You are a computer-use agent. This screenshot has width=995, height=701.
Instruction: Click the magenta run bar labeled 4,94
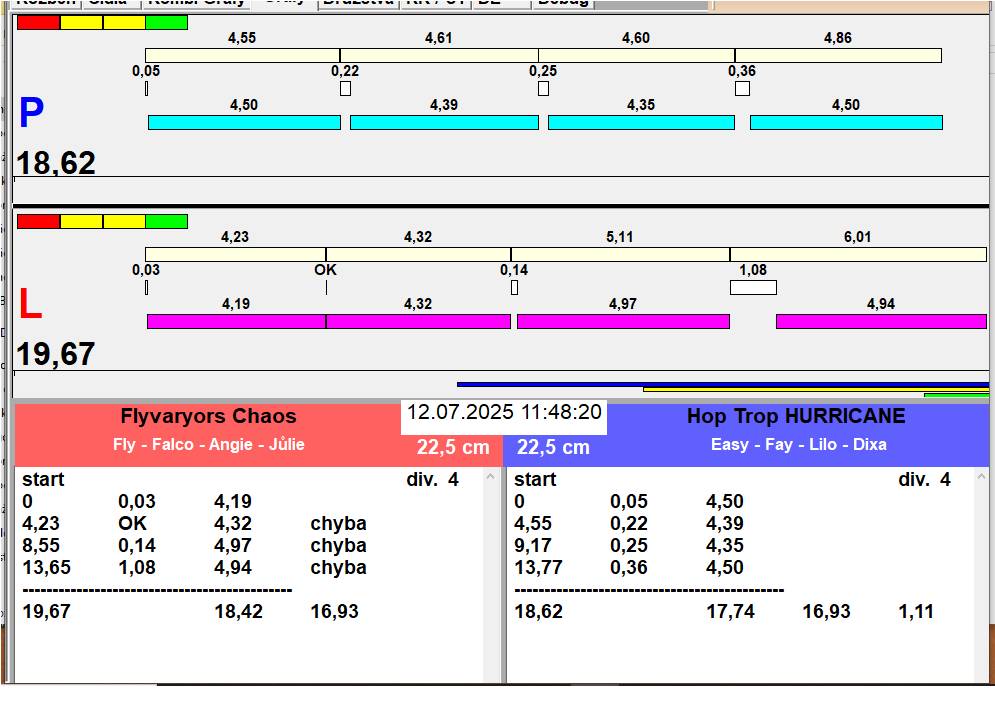pyautogui.click(x=881, y=322)
